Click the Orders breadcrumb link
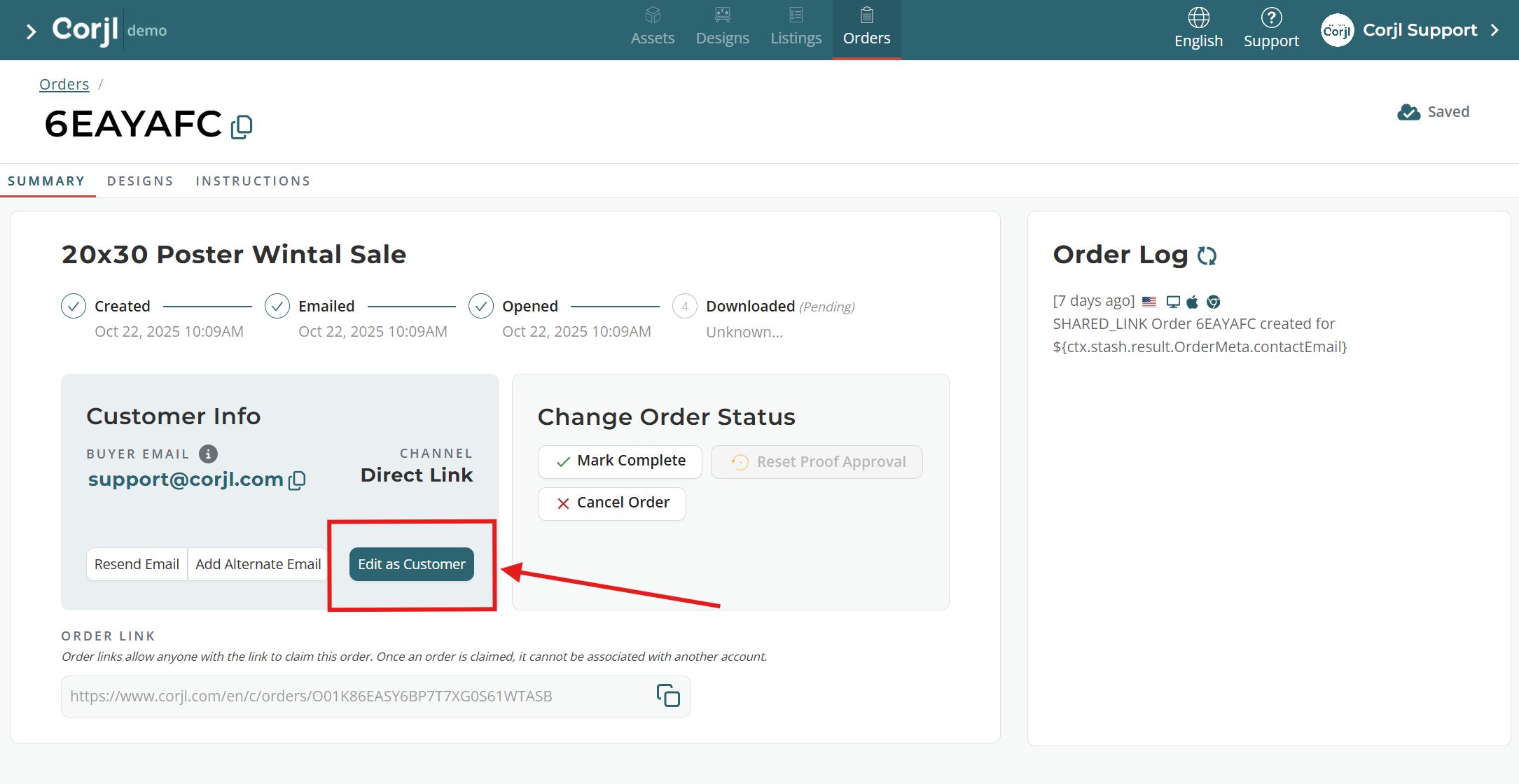The width and height of the screenshot is (1519, 784). [x=64, y=85]
